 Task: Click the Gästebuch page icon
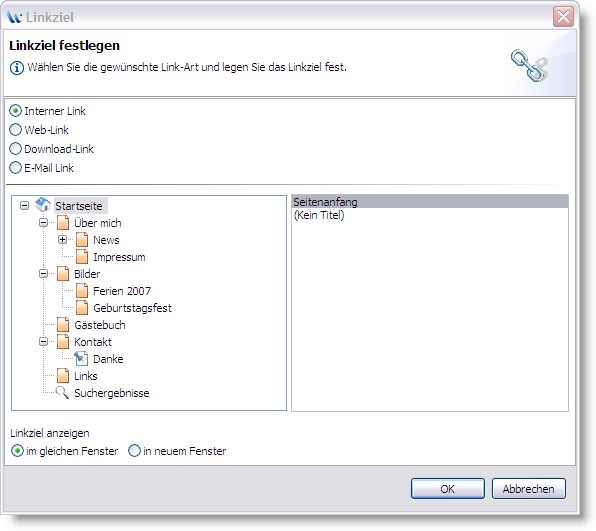(x=63, y=325)
